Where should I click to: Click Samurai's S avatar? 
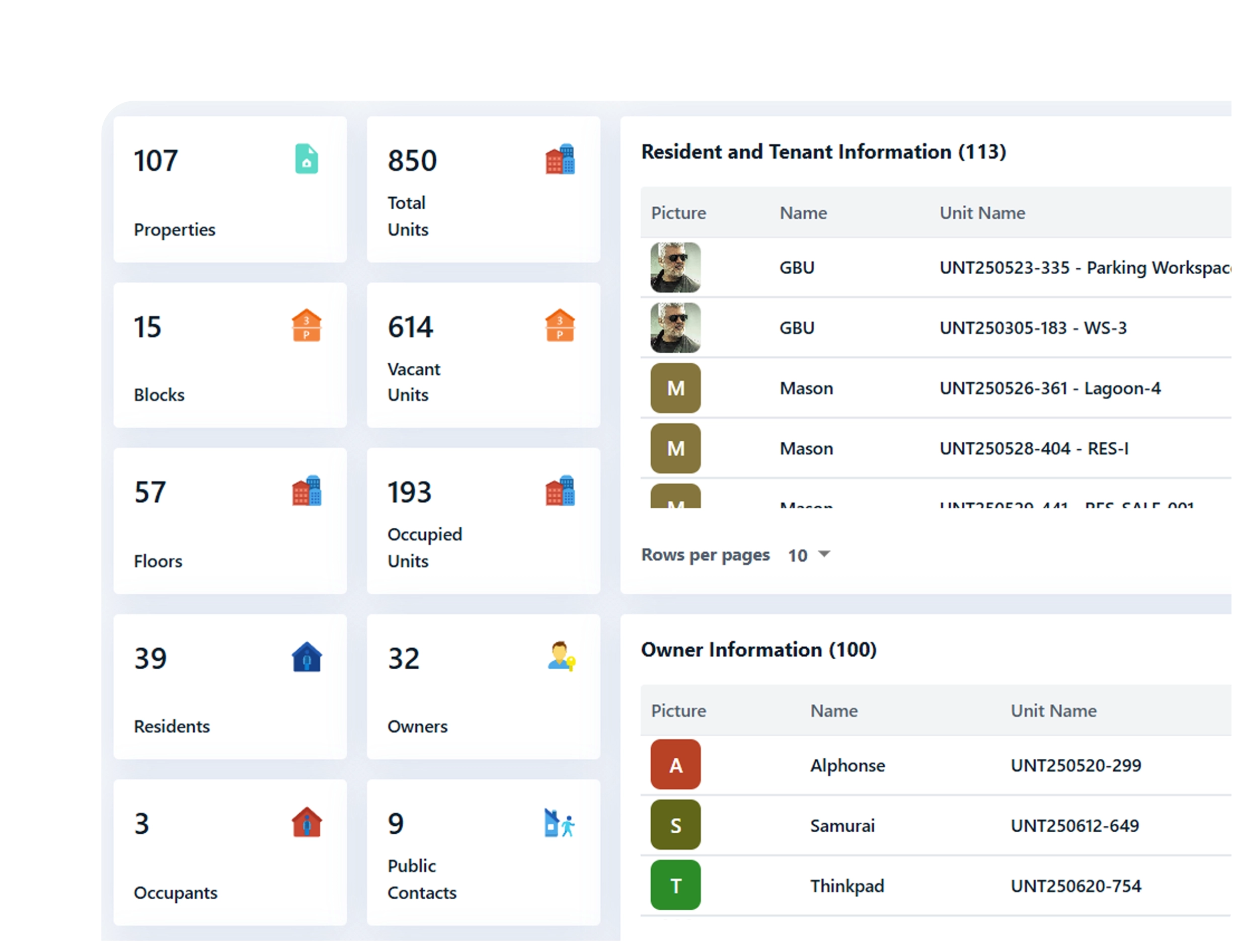675,825
